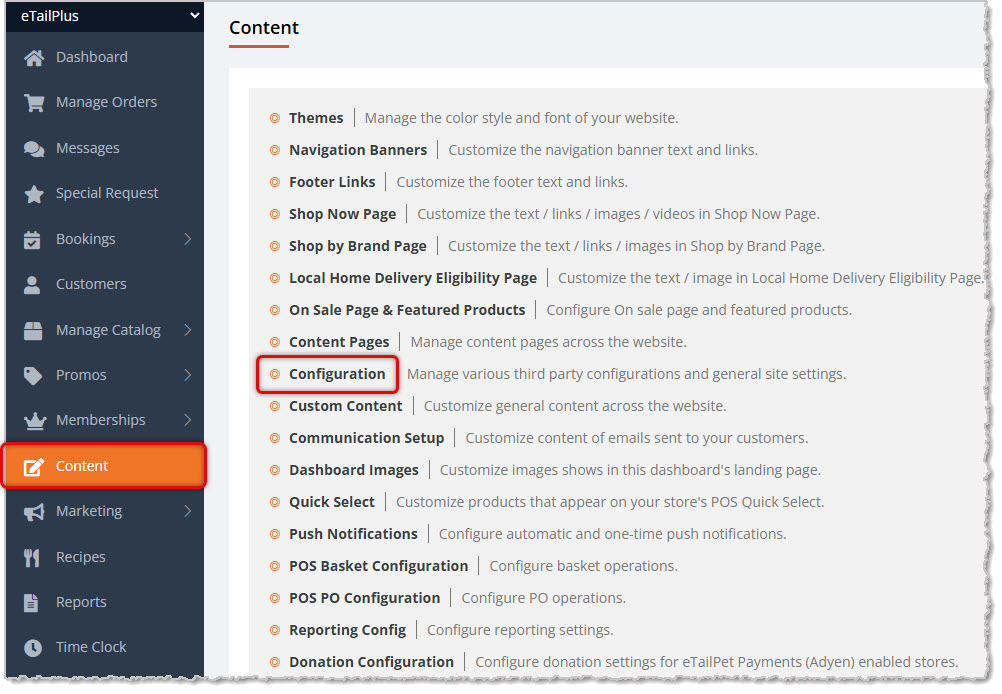This screenshot has width=1002, height=694.
Task: Expand the Memberships submenu chevron
Action: tap(188, 420)
